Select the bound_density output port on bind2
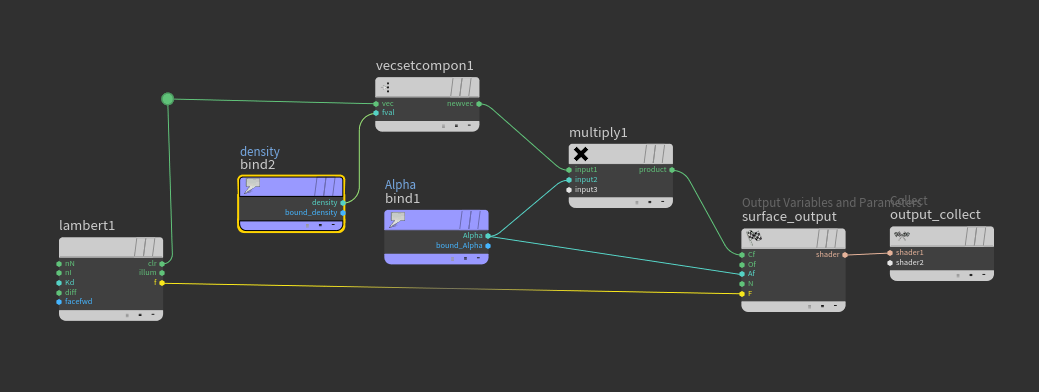This screenshot has width=1039, height=392. (343, 213)
